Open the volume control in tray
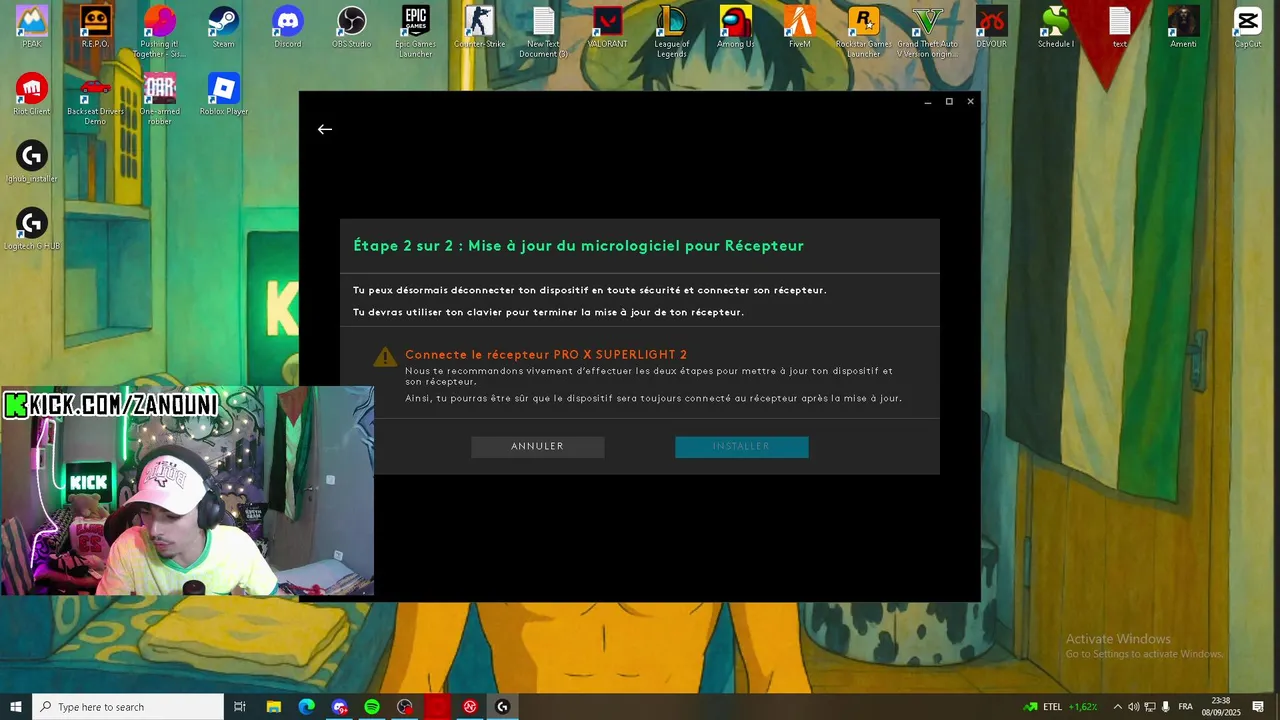1280x720 pixels. coord(1133,707)
